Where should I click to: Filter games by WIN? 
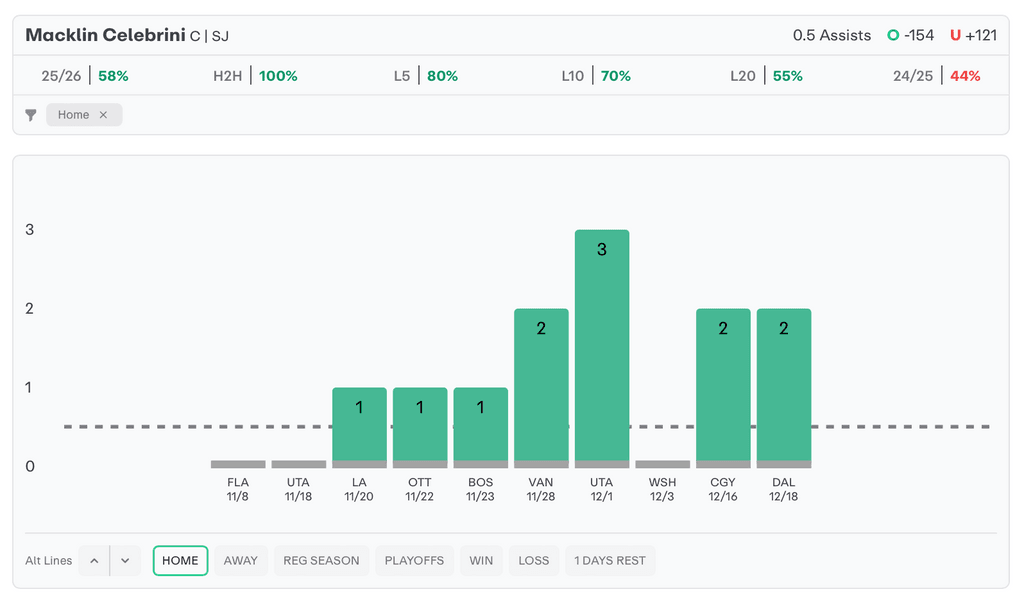click(481, 561)
